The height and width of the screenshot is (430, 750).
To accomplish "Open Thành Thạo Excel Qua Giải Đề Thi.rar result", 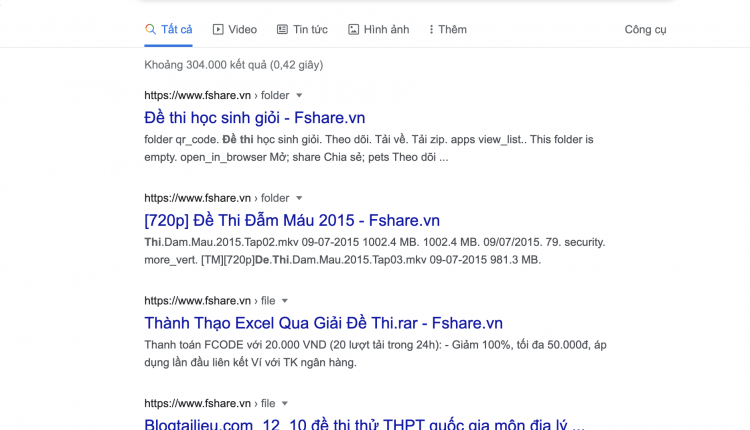I will click(323, 323).
